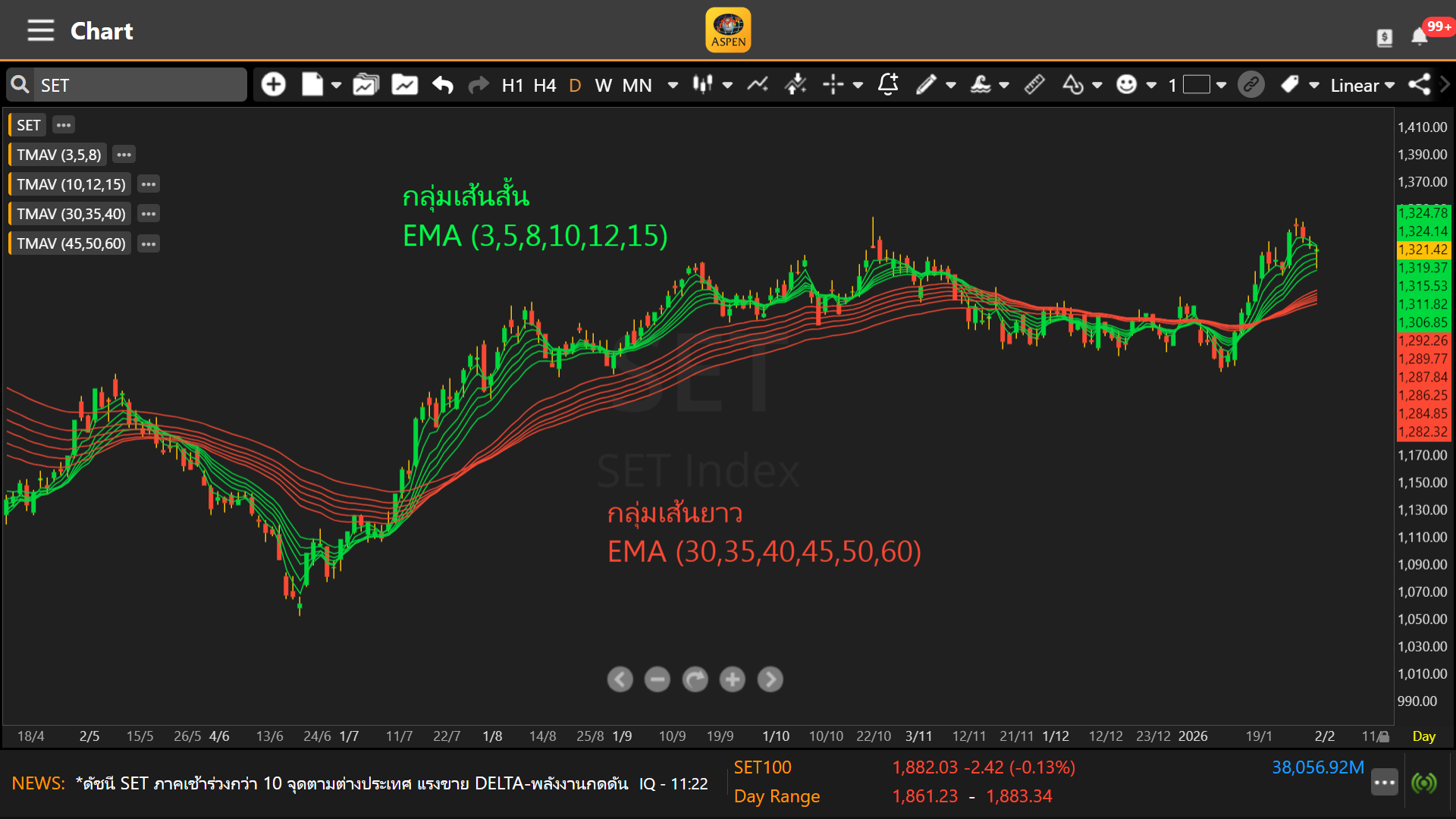Toggle the live signal broadcast icon
Screen dimensions: 1456x819
1424,783
